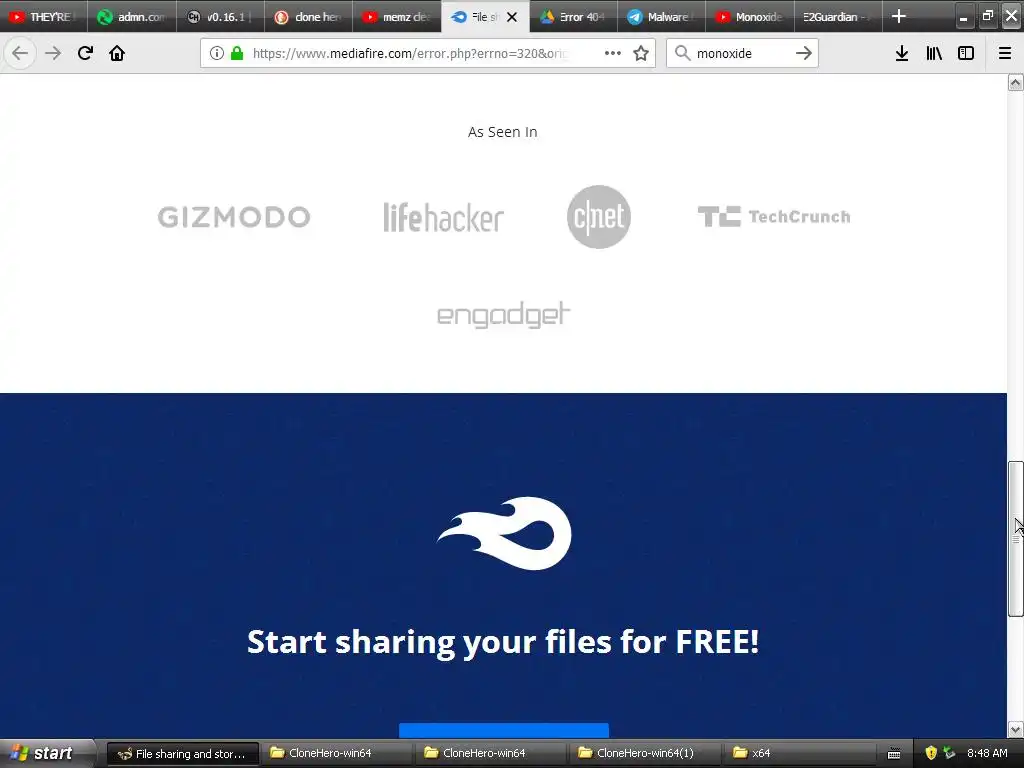Go back to the previous page

[20, 54]
